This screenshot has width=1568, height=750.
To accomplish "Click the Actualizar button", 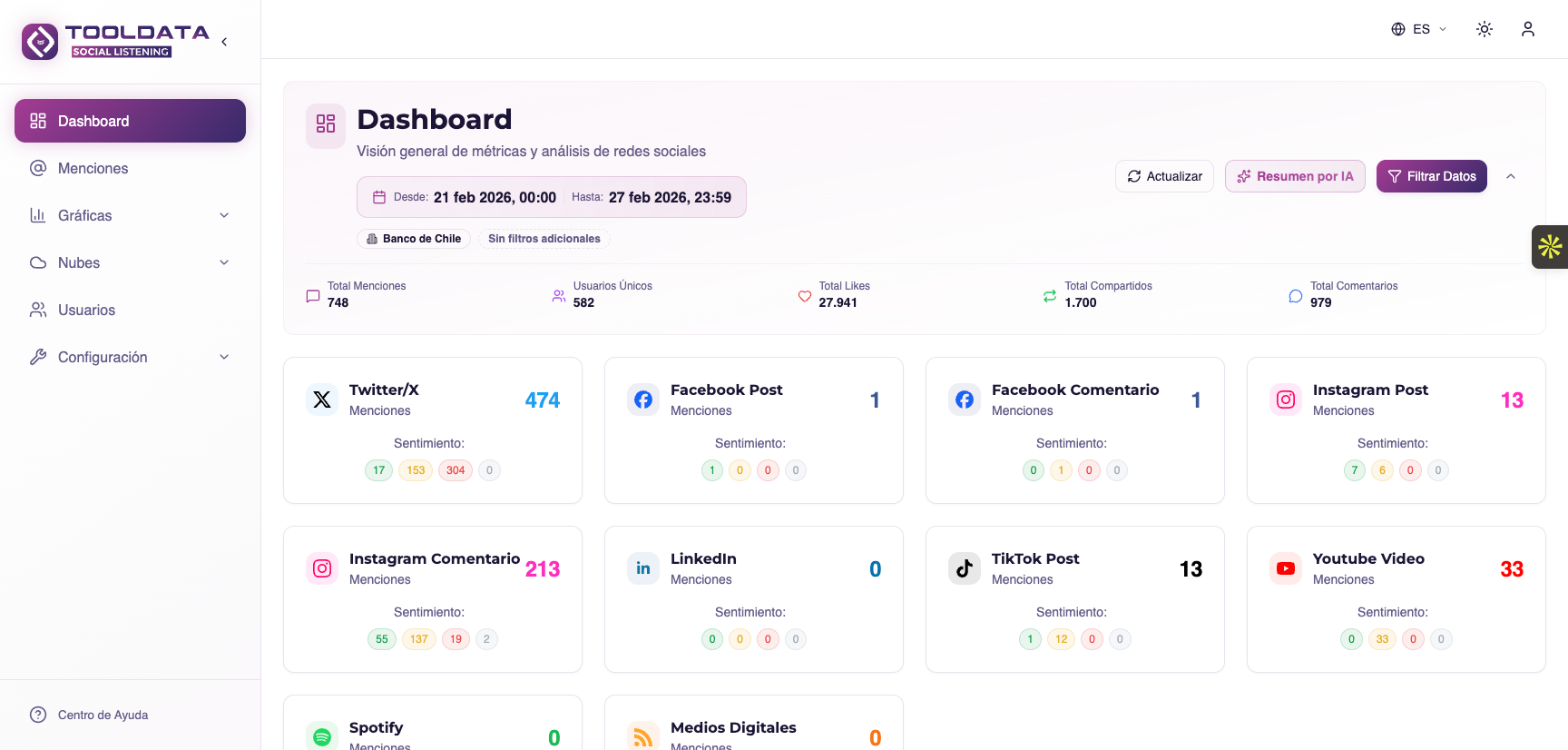I will [1164, 176].
